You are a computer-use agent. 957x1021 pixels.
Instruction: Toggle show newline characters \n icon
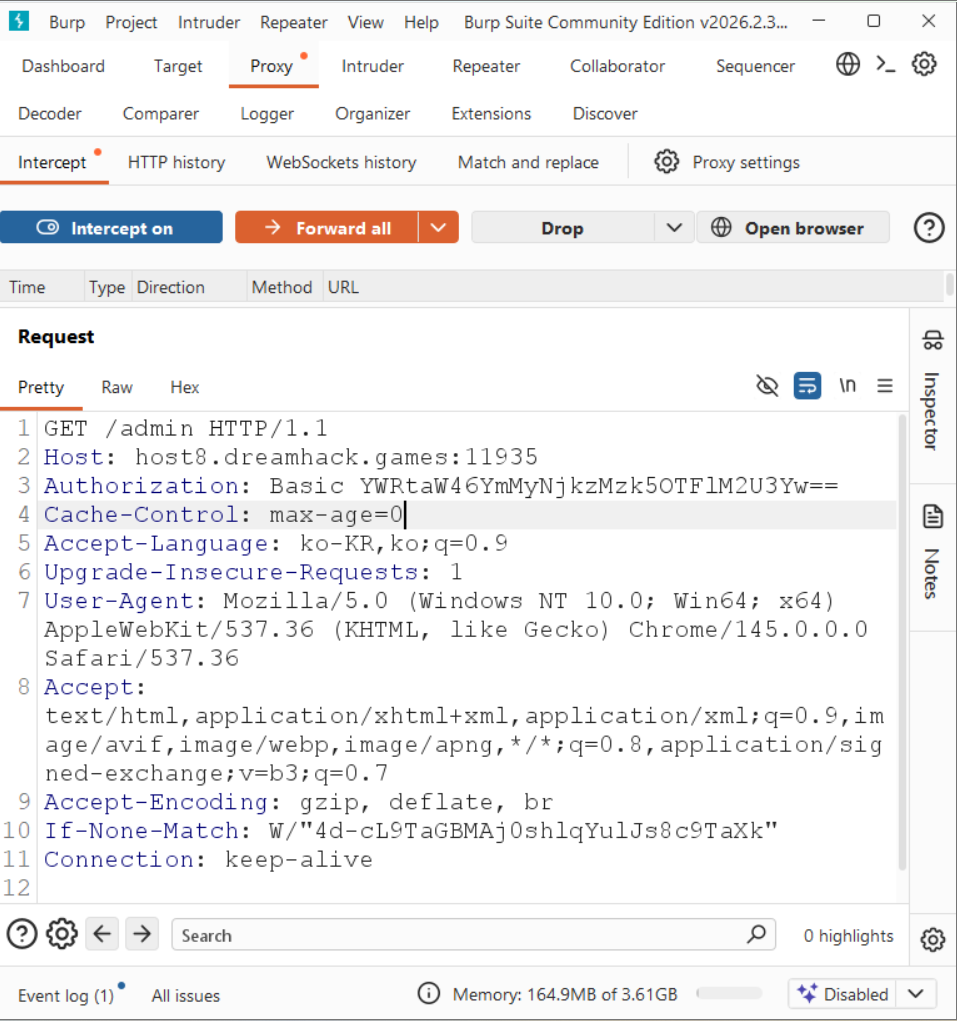pos(847,385)
